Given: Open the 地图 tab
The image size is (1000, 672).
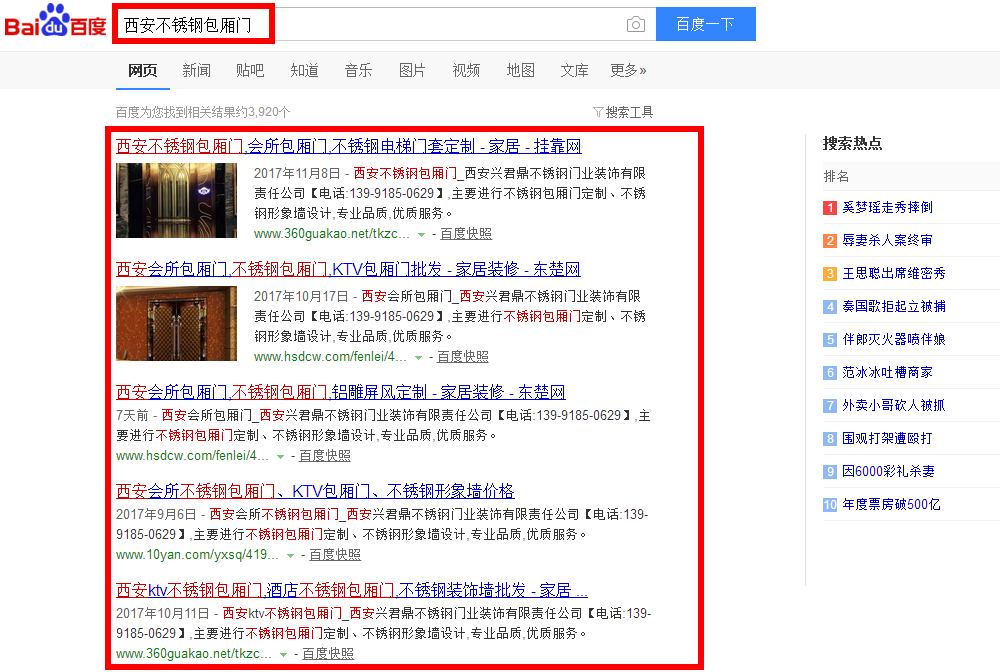Looking at the screenshot, I should [520, 70].
